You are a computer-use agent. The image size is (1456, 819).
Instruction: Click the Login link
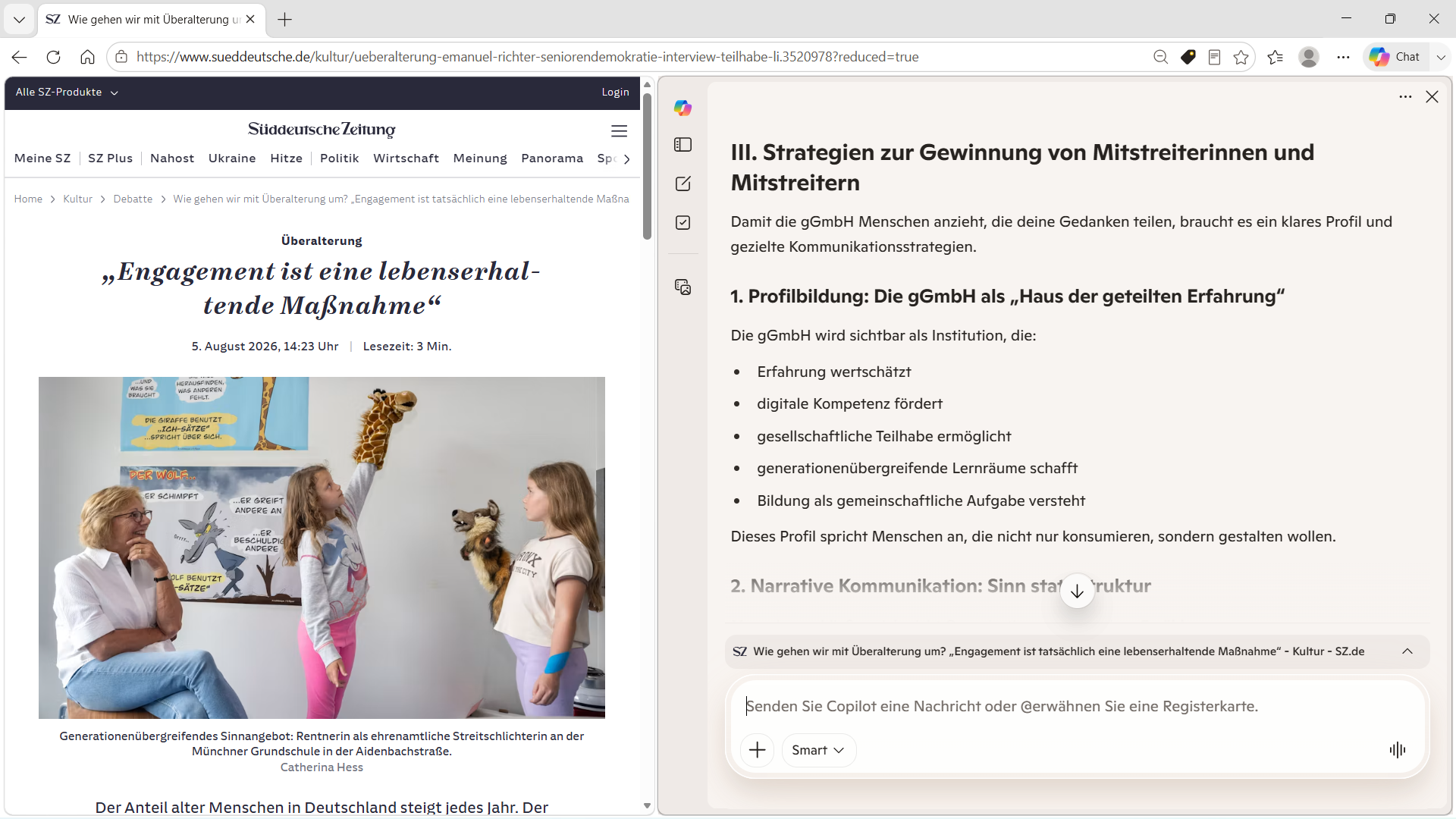pyautogui.click(x=615, y=93)
